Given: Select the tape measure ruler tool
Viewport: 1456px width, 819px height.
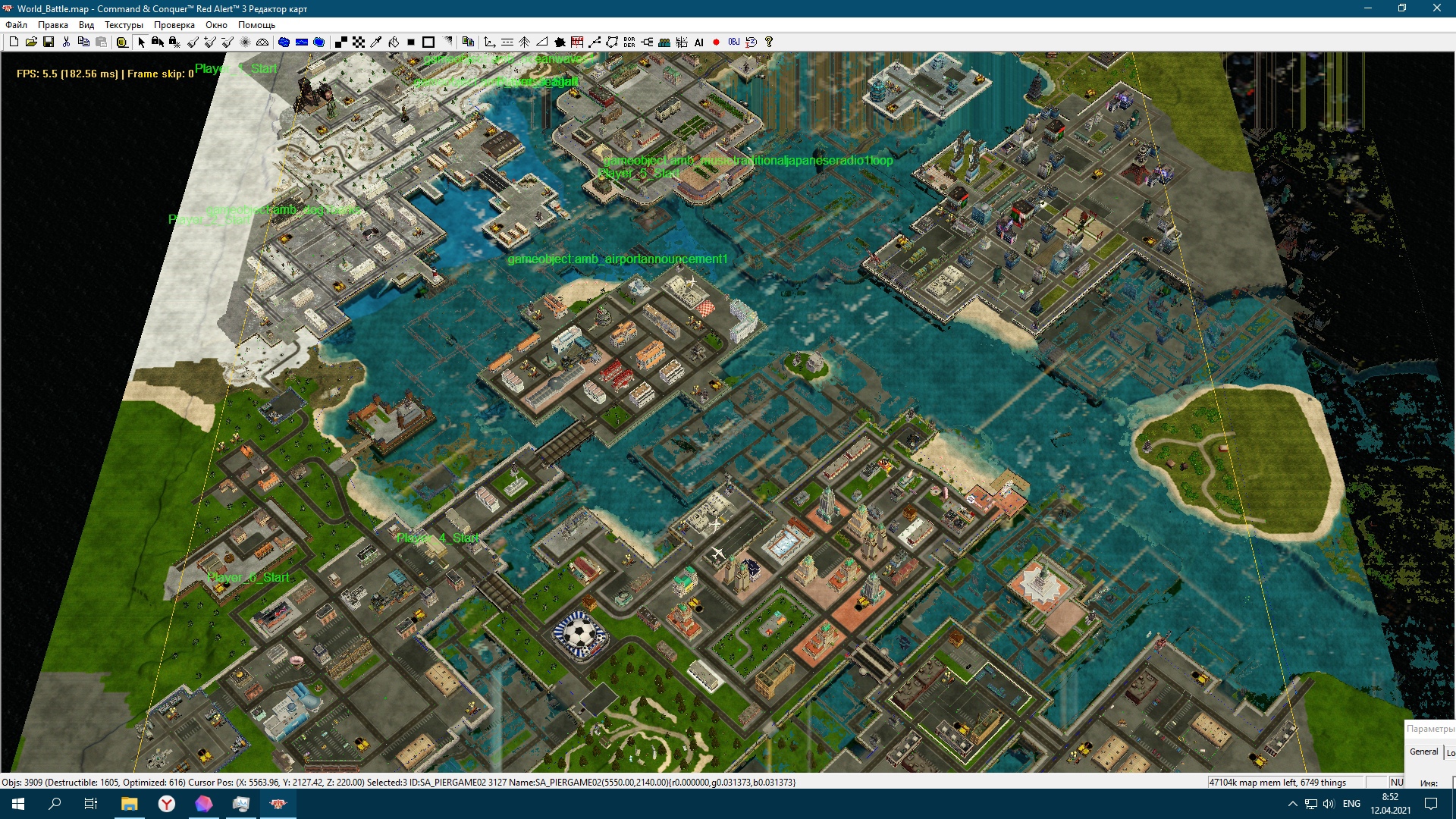Looking at the screenshot, I should [122, 42].
